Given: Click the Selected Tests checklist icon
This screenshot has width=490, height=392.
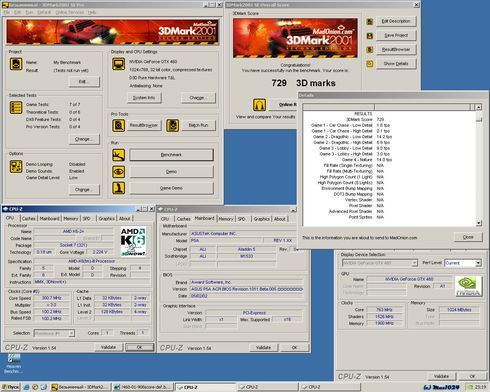Looking at the screenshot, I should click(x=16, y=108).
